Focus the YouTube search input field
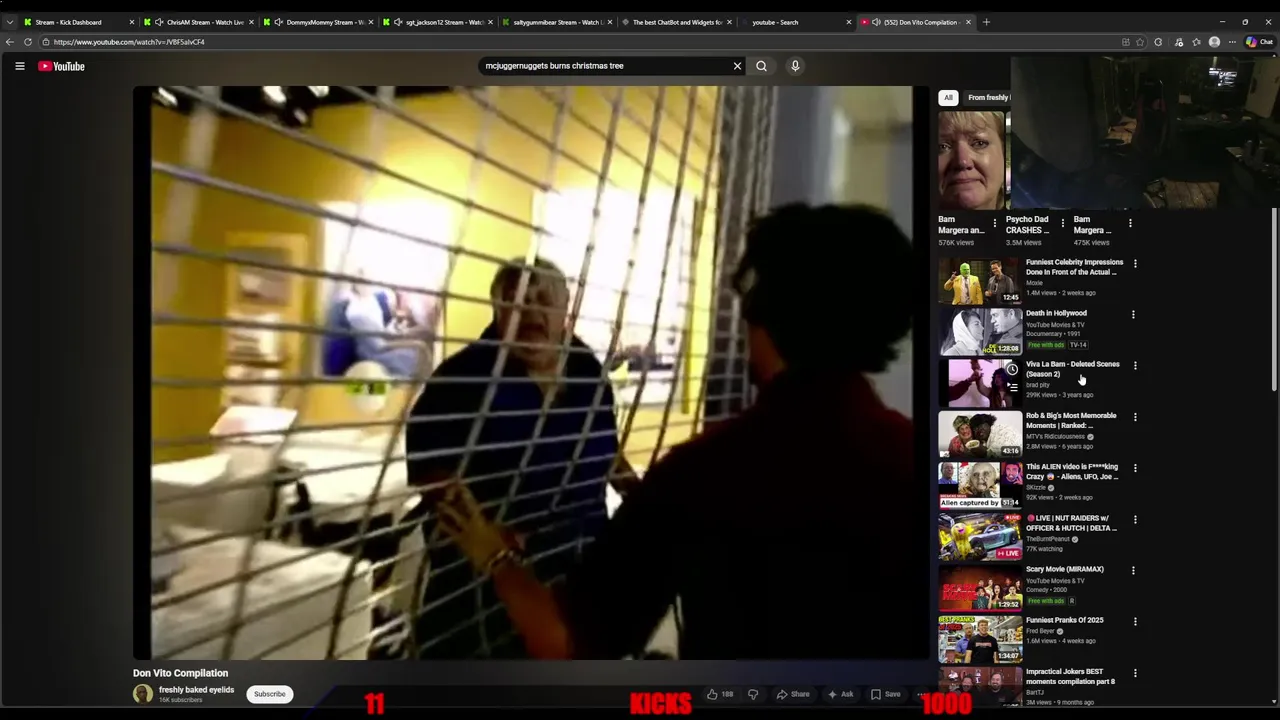This screenshot has width=1280, height=720. click(x=605, y=66)
